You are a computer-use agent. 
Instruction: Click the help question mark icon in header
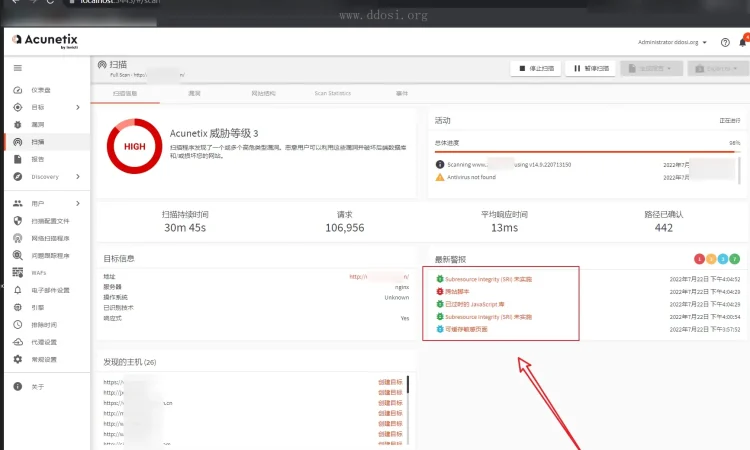click(725, 42)
